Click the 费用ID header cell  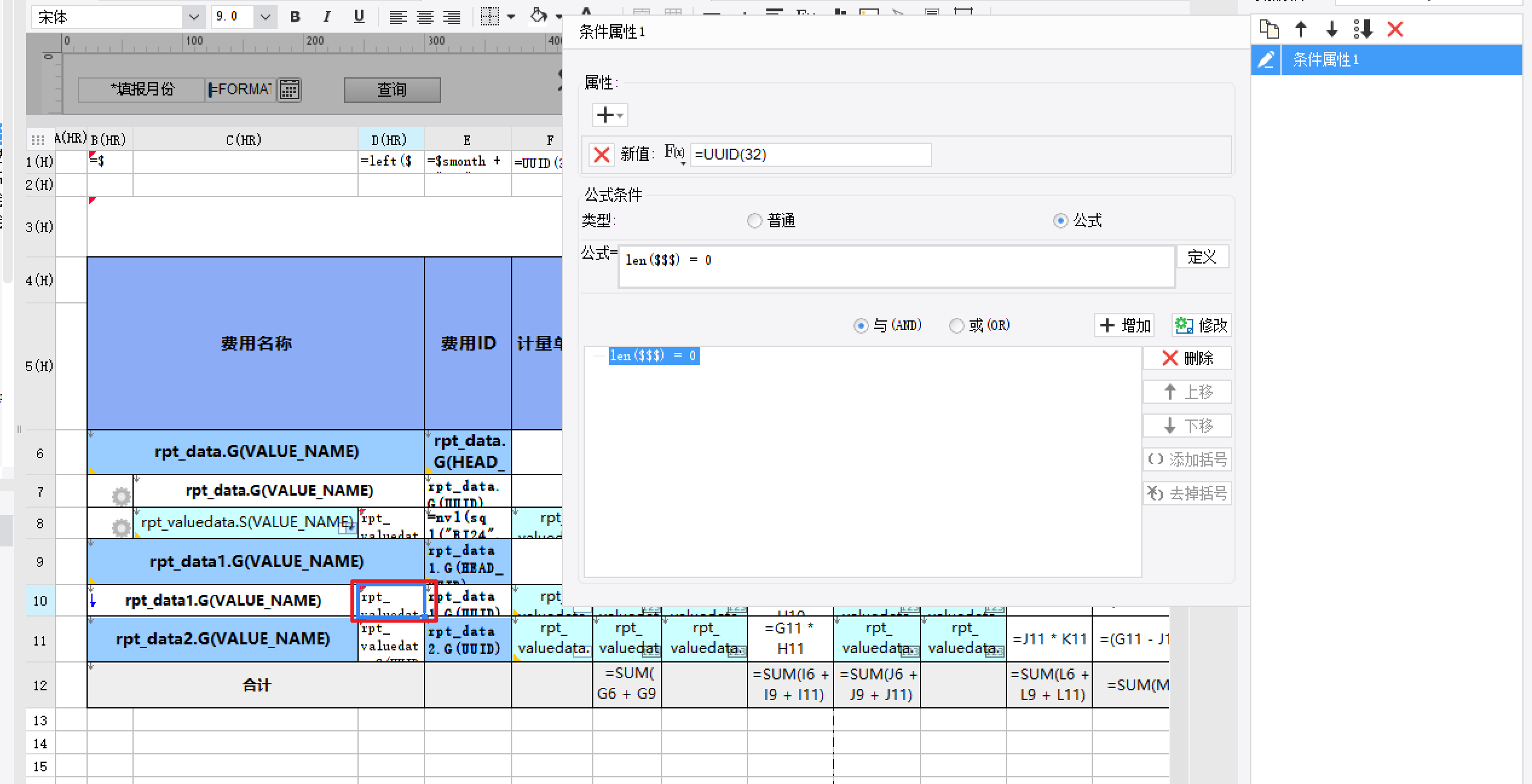point(468,343)
